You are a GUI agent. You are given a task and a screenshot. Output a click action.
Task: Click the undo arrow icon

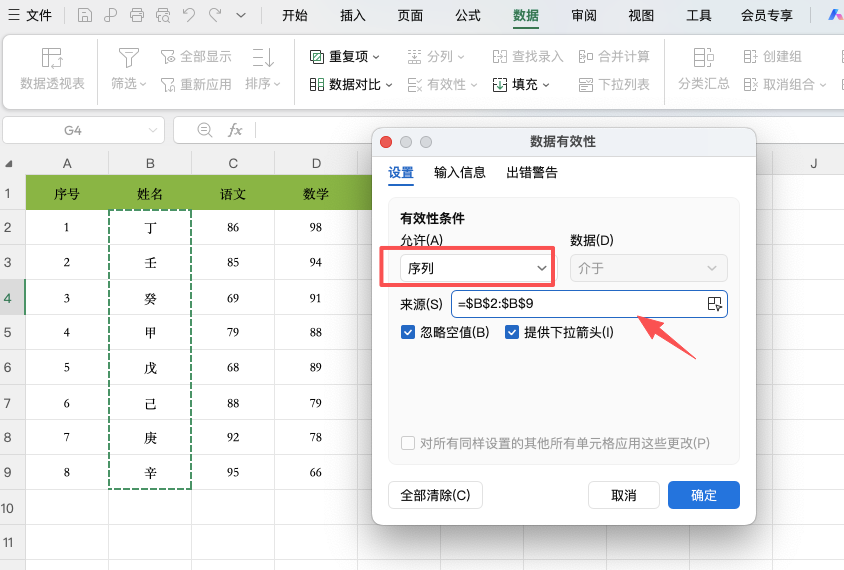pos(189,15)
